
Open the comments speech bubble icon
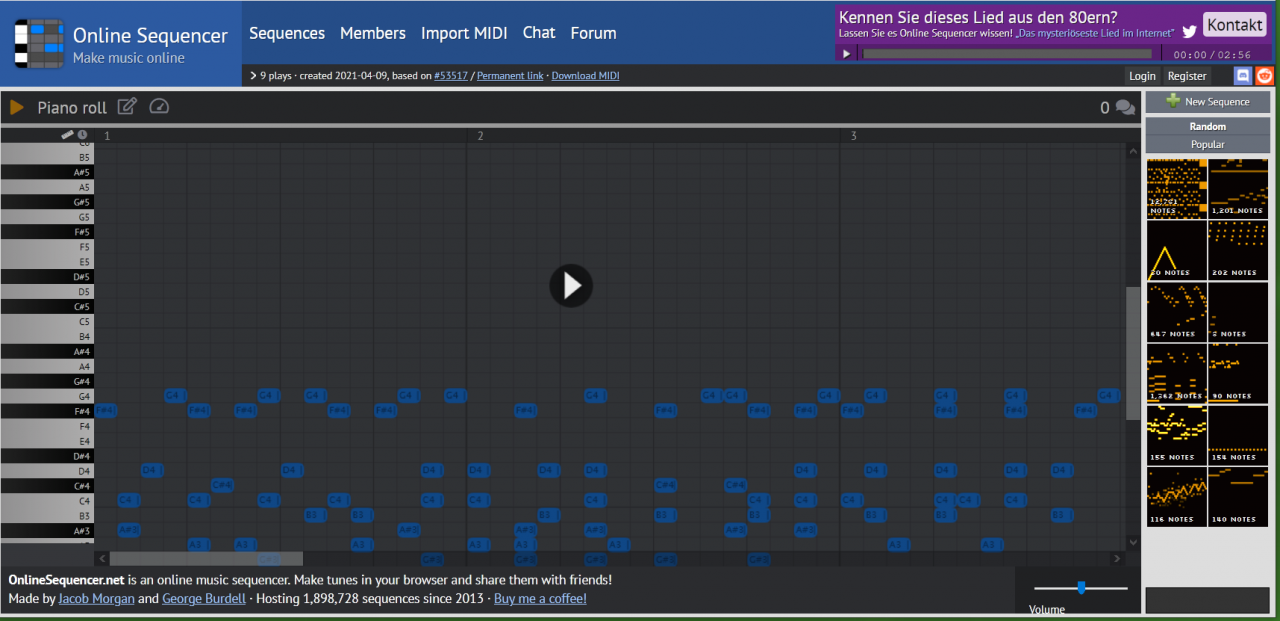pos(1125,108)
